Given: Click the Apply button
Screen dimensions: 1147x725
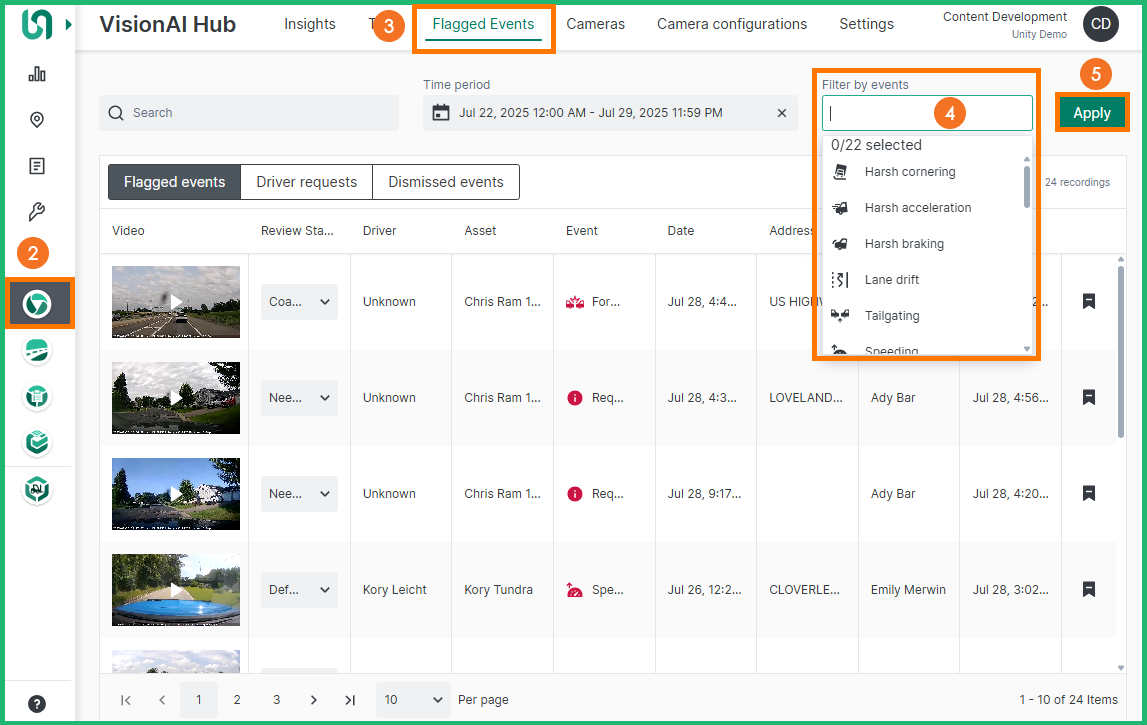Looking at the screenshot, I should tap(1091, 113).
